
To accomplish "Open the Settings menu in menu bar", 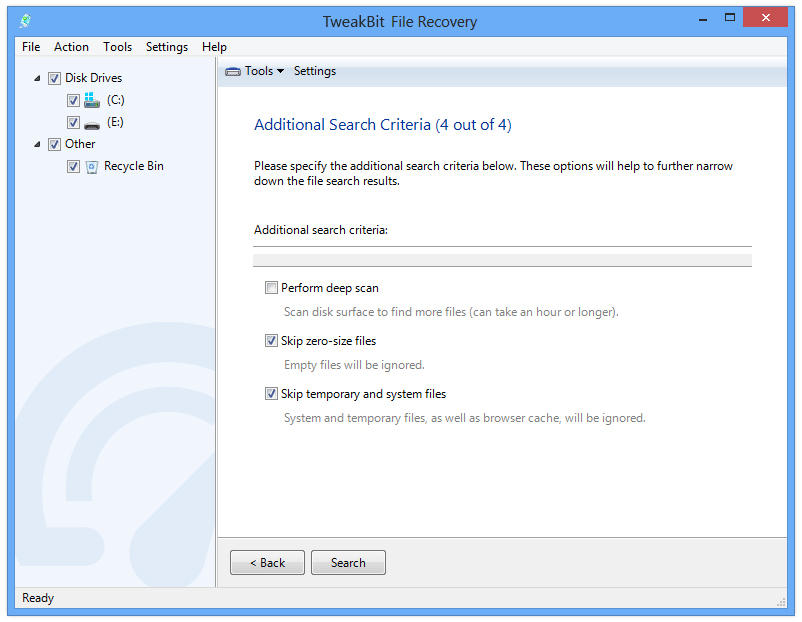I will click(x=167, y=47).
